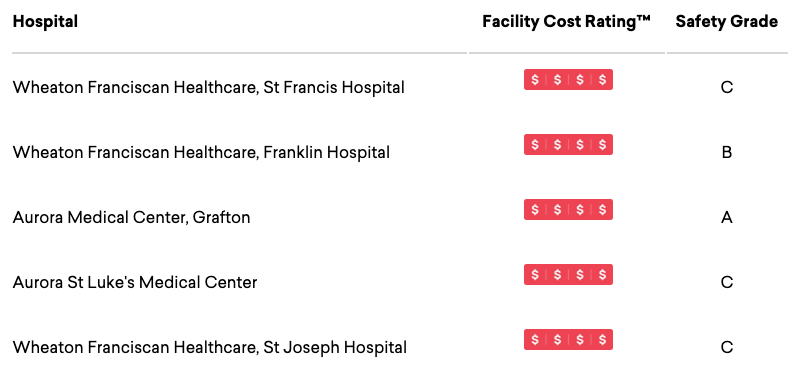
Task: Click safety grade A for Aurora Grafton
Action: pos(727,218)
